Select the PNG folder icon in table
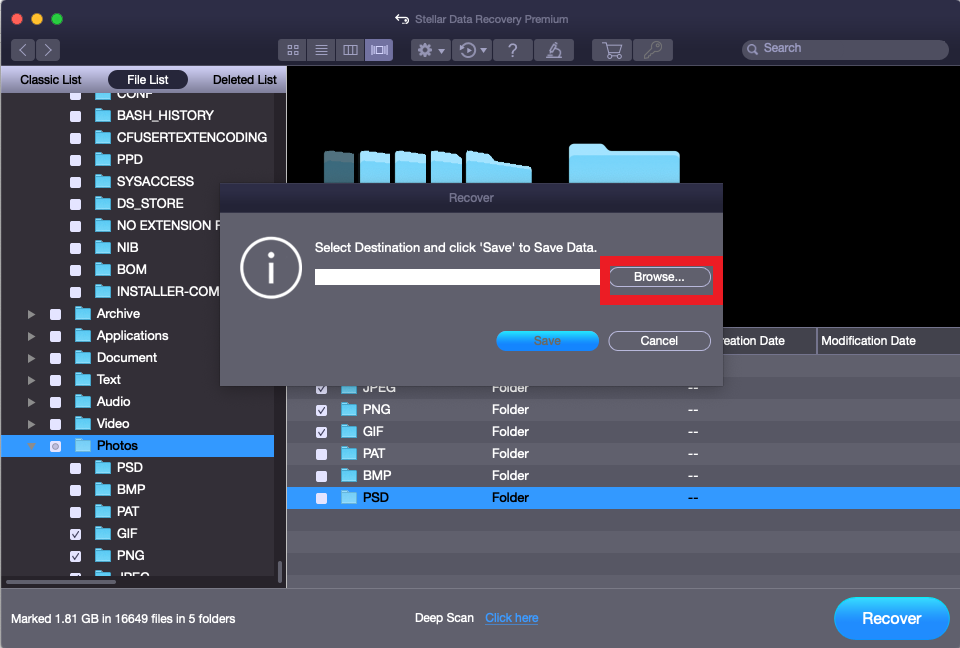The height and width of the screenshot is (648, 960). pos(349,409)
